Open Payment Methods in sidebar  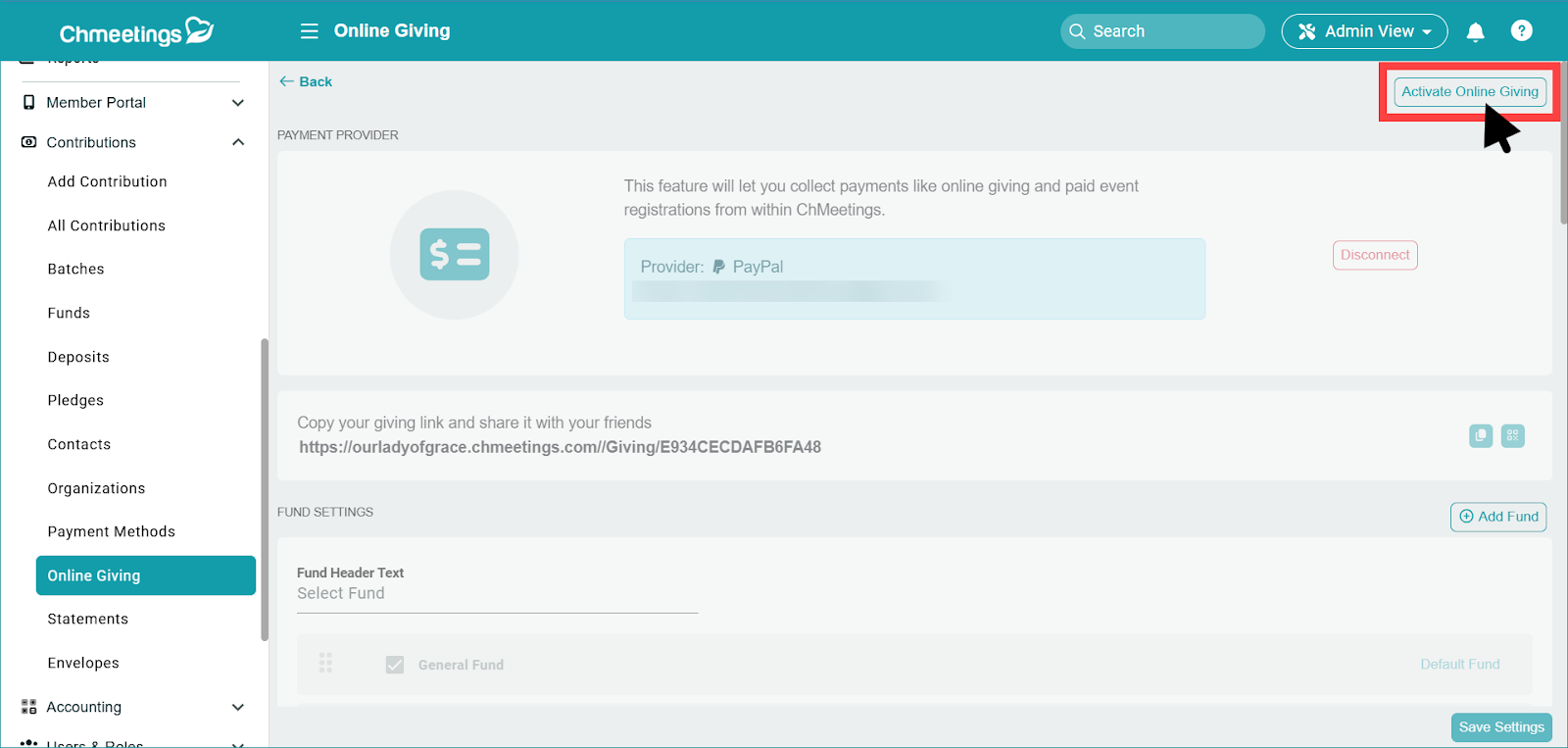tap(112, 531)
